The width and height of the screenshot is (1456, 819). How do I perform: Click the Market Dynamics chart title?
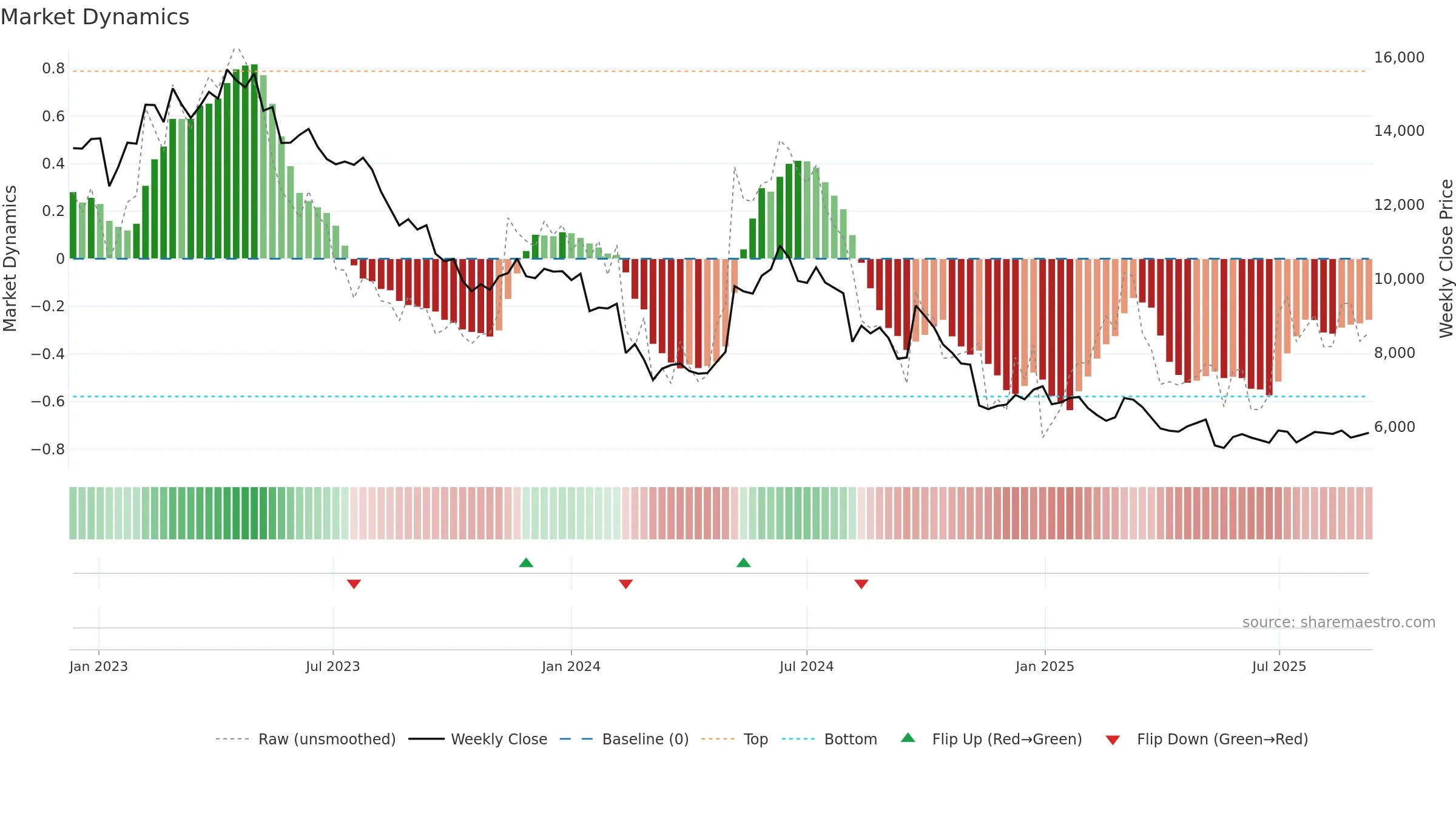pyautogui.click(x=95, y=17)
